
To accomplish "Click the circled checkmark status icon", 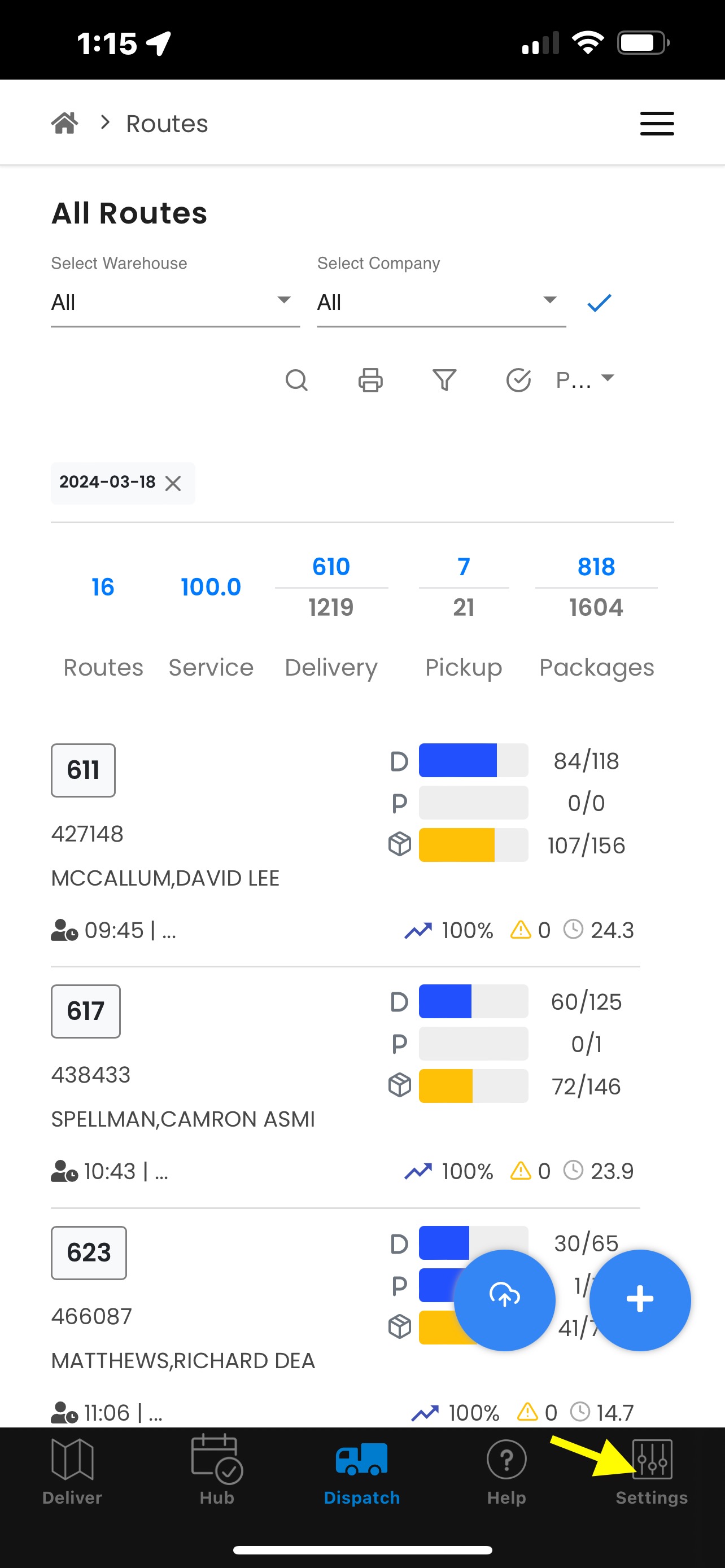I will click(x=519, y=380).
